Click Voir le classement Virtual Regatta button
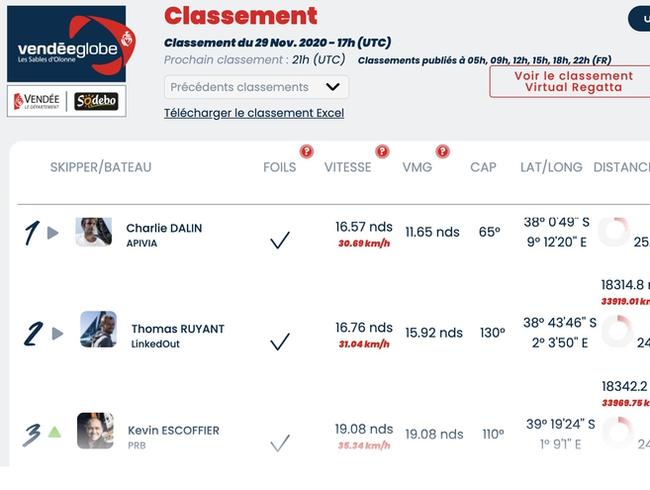This screenshot has height=490, width=650. pos(572,82)
